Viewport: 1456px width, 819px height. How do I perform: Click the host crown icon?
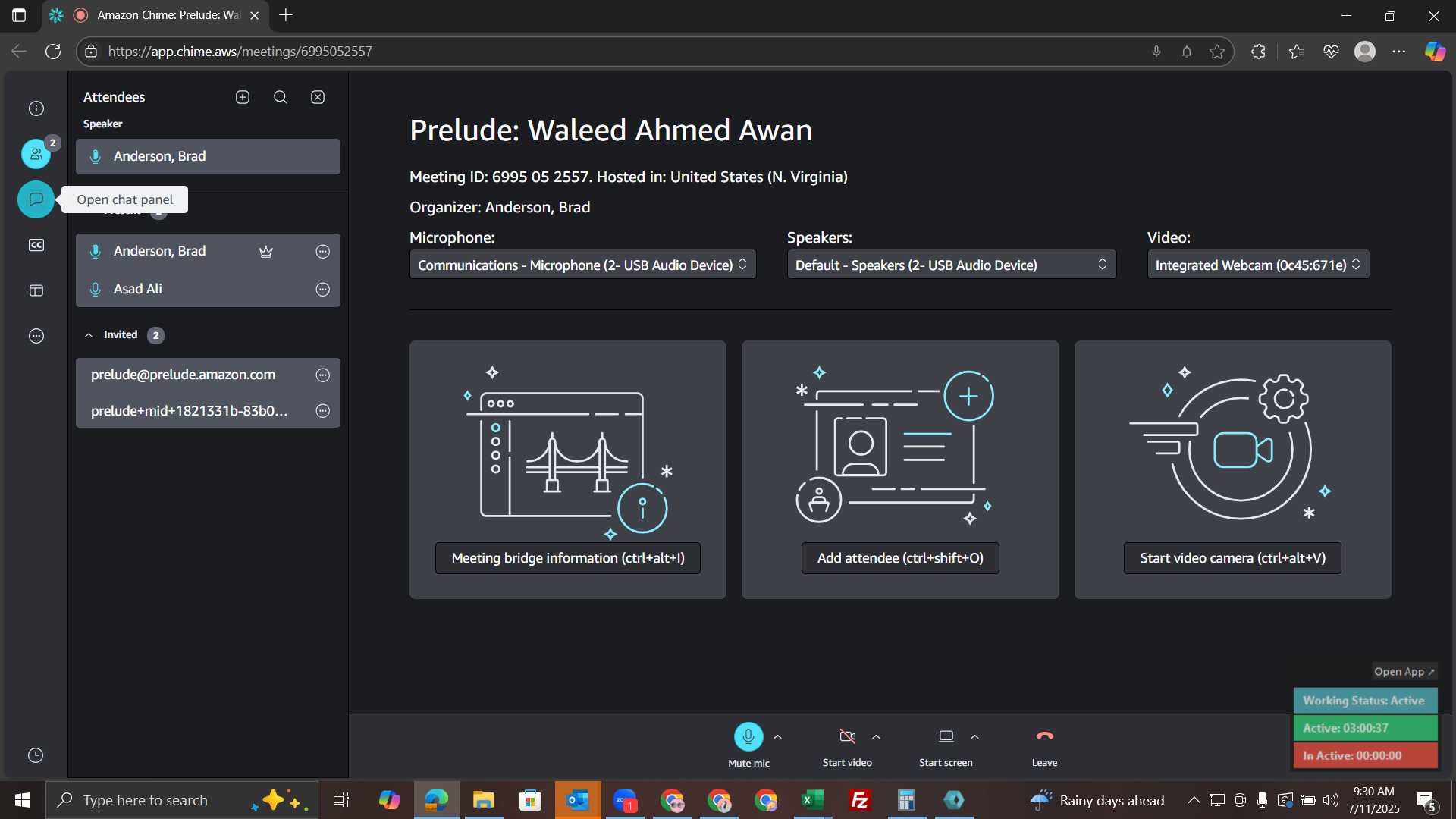click(x=266, y=251)
